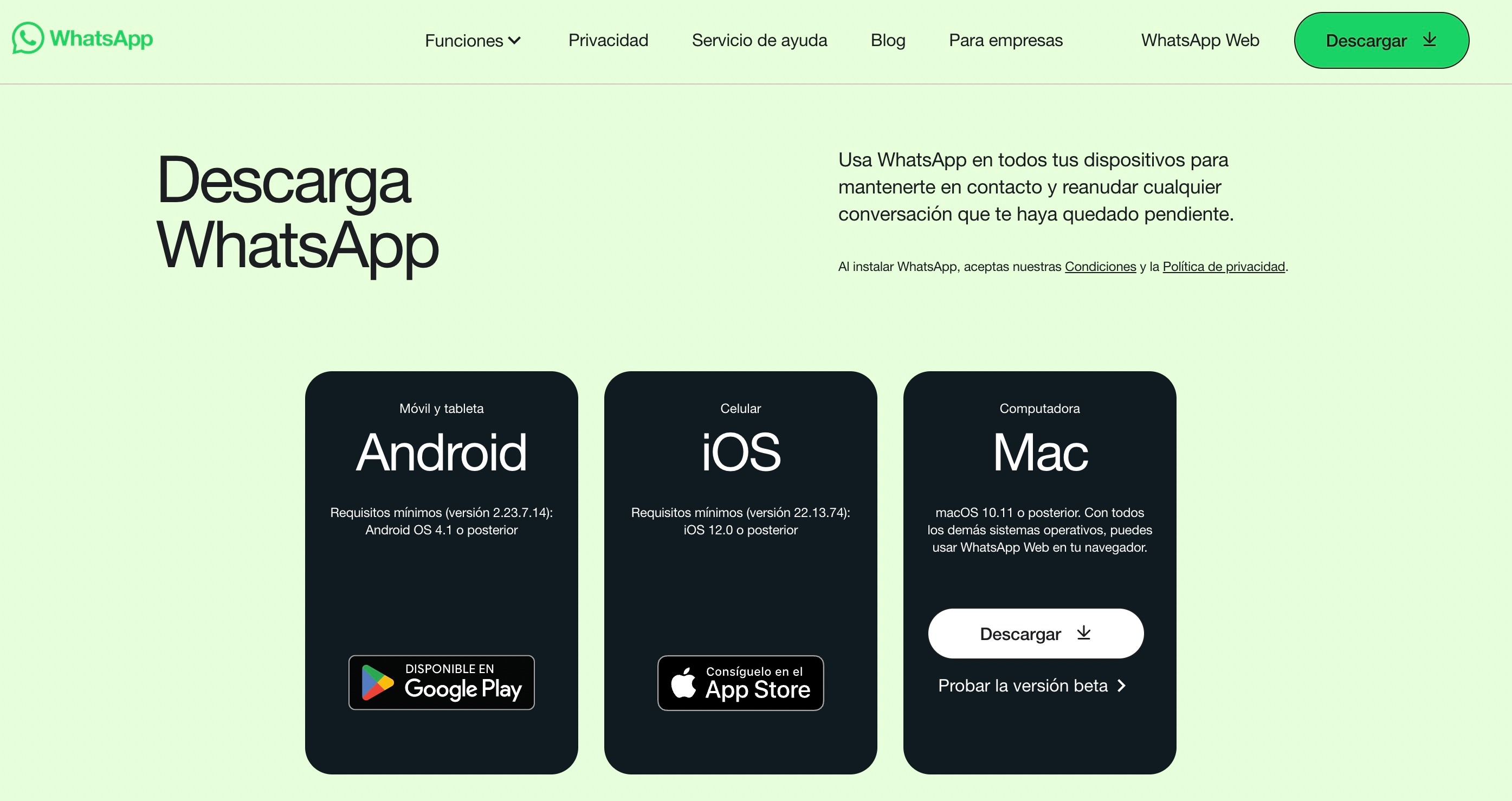Open the Servicio de ayuda page
The height and width of the screenshot is (801, 1512).
759,40
